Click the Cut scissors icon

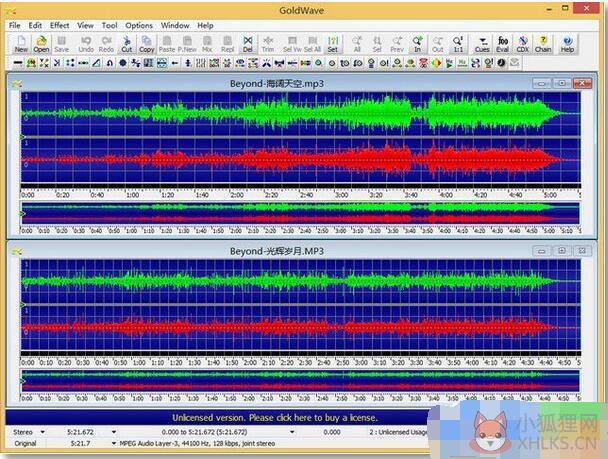click(126, 44)
